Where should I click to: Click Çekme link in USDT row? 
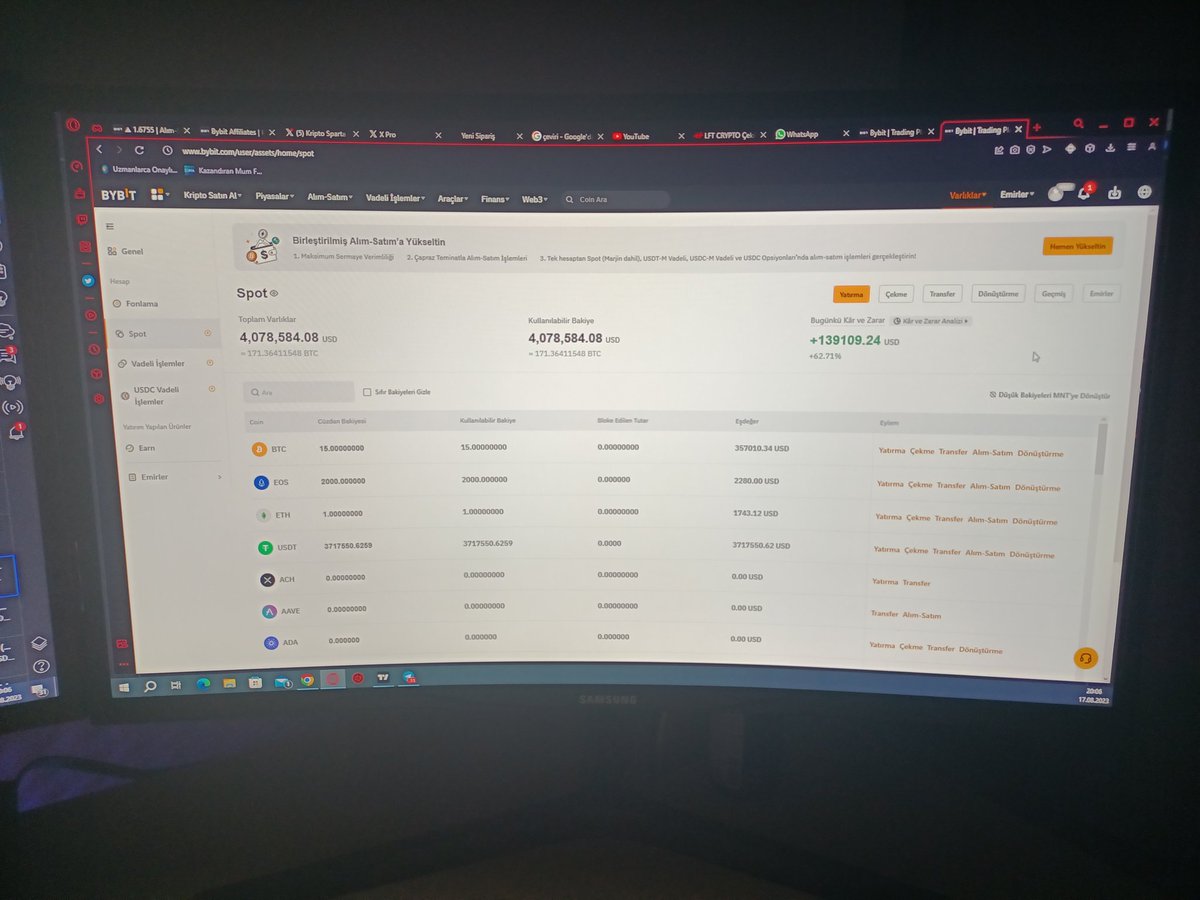[x=917, y=550]
